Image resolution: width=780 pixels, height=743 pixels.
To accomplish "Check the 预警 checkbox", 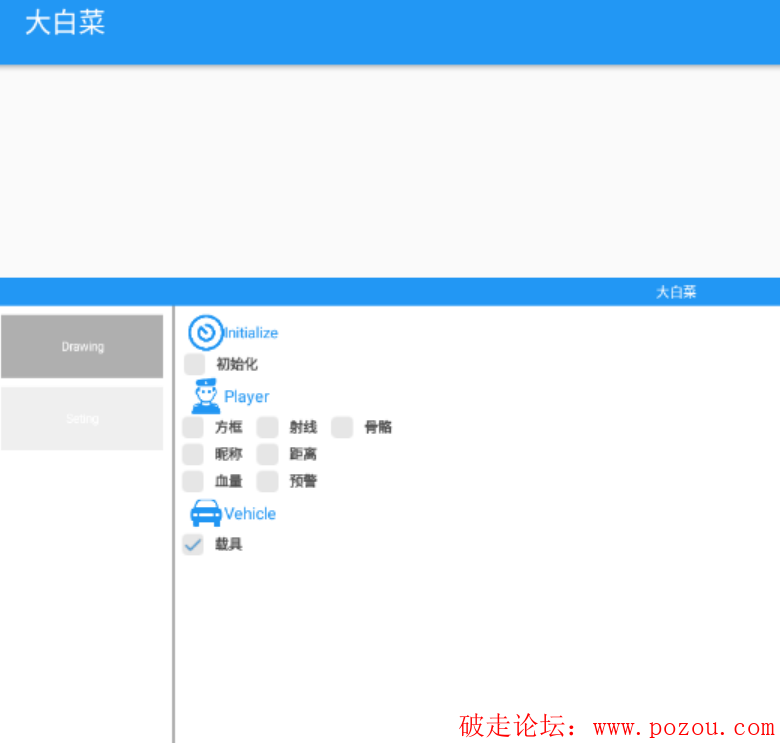I will point(267,481).
